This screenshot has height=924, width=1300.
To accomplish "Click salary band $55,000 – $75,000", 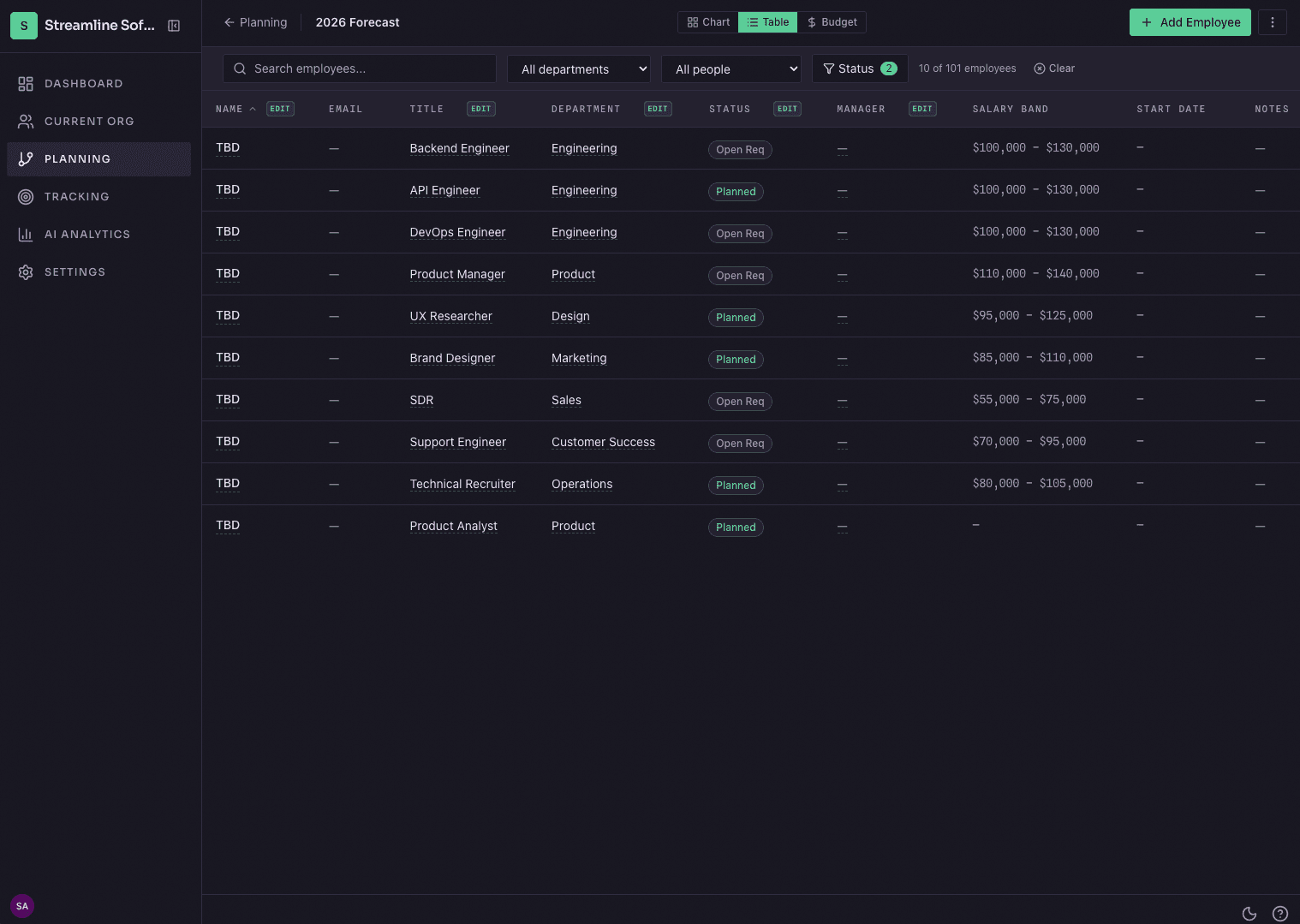I will [1029, 400].
